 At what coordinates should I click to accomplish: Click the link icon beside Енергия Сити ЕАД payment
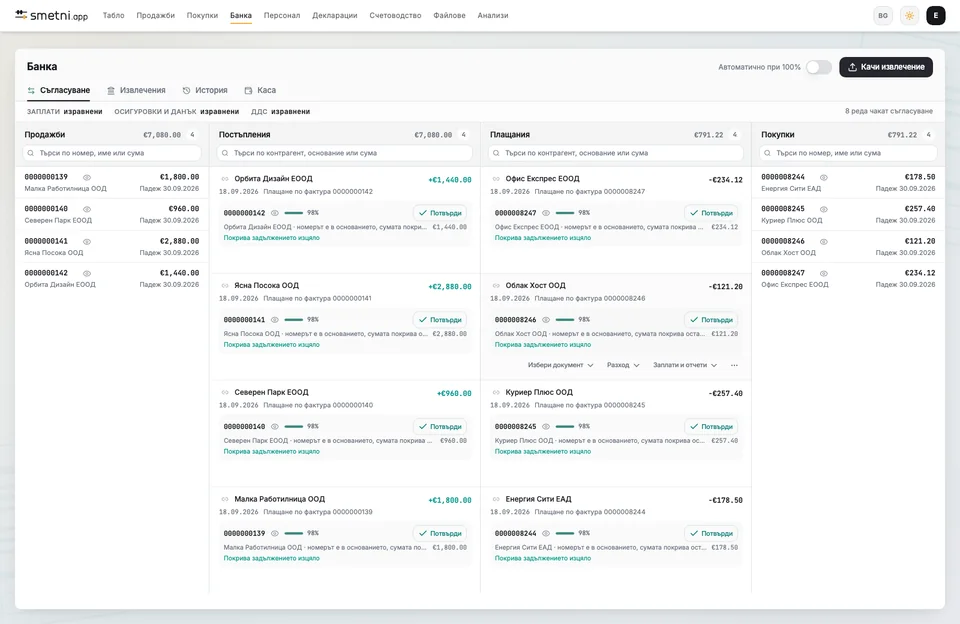pos(496,500)
